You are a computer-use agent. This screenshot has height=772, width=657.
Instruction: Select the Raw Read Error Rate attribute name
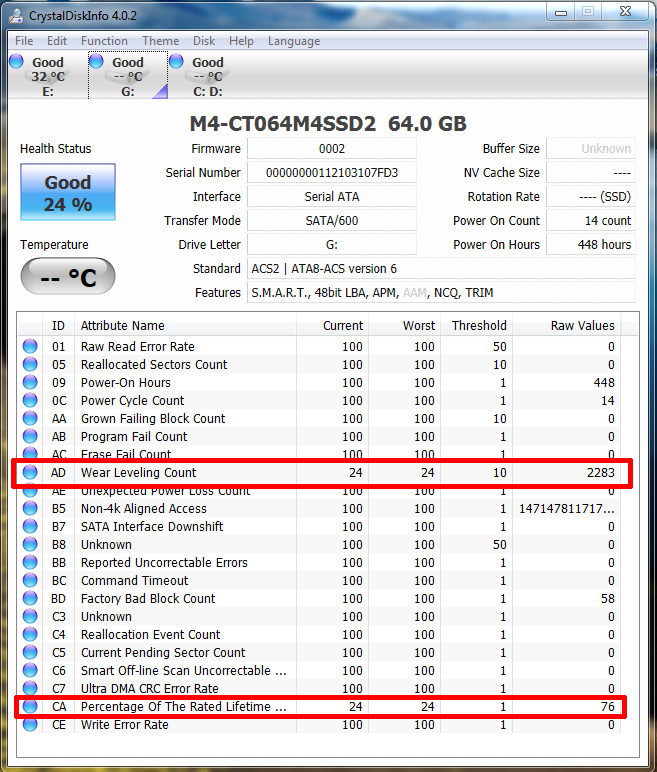(137, 347)
